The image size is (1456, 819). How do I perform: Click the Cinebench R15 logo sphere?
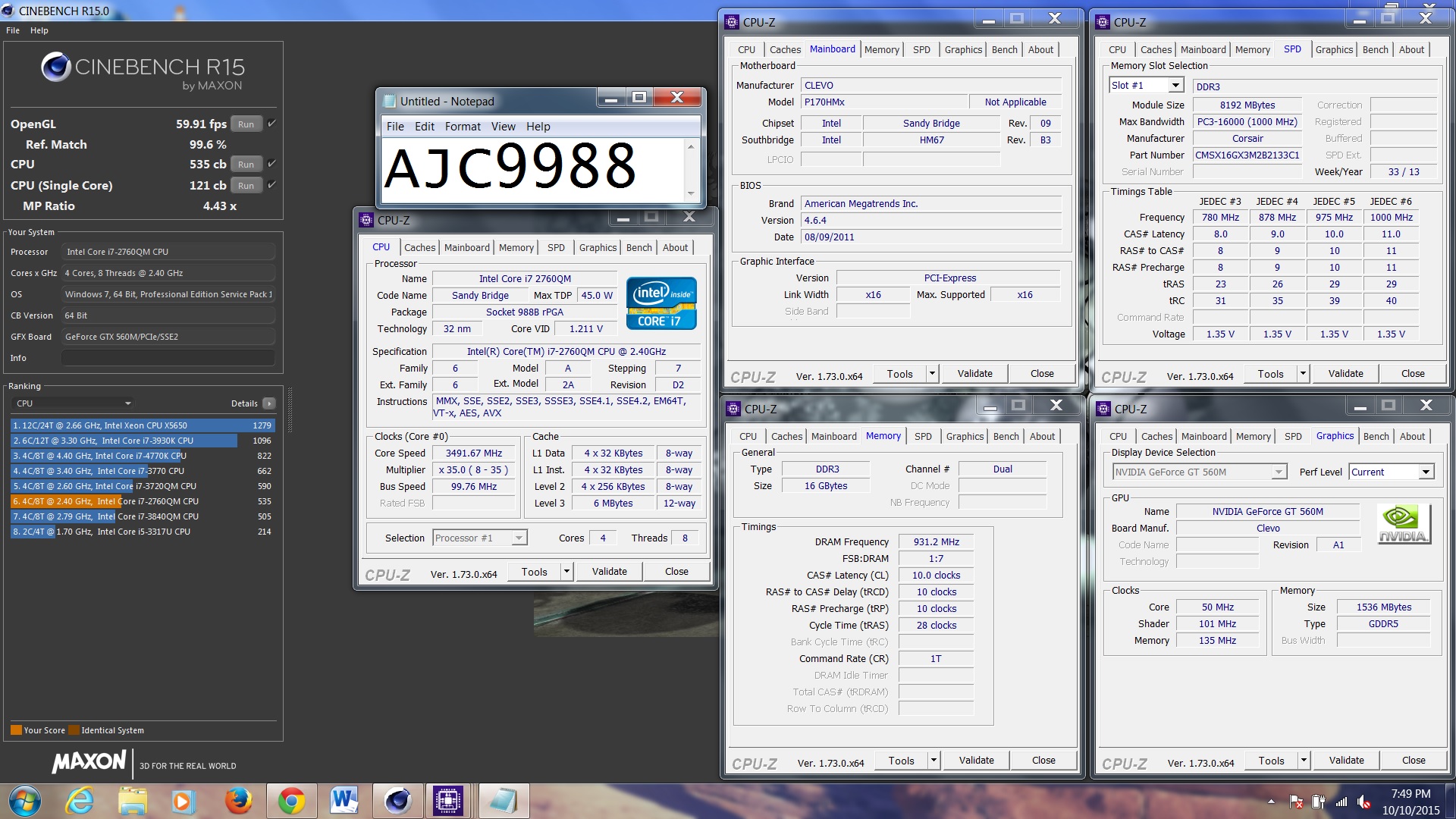pyautogui.click(x=56, y=67)
